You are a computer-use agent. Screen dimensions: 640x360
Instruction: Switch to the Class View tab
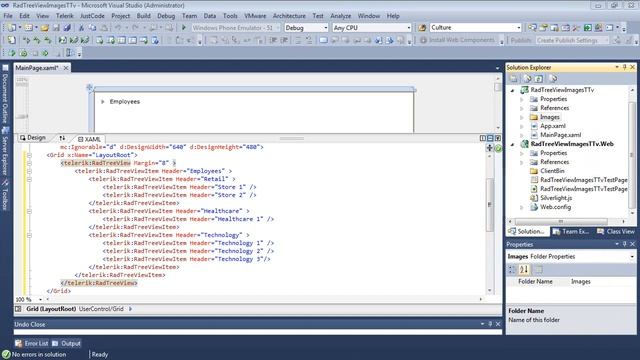(x=616, y=231)
